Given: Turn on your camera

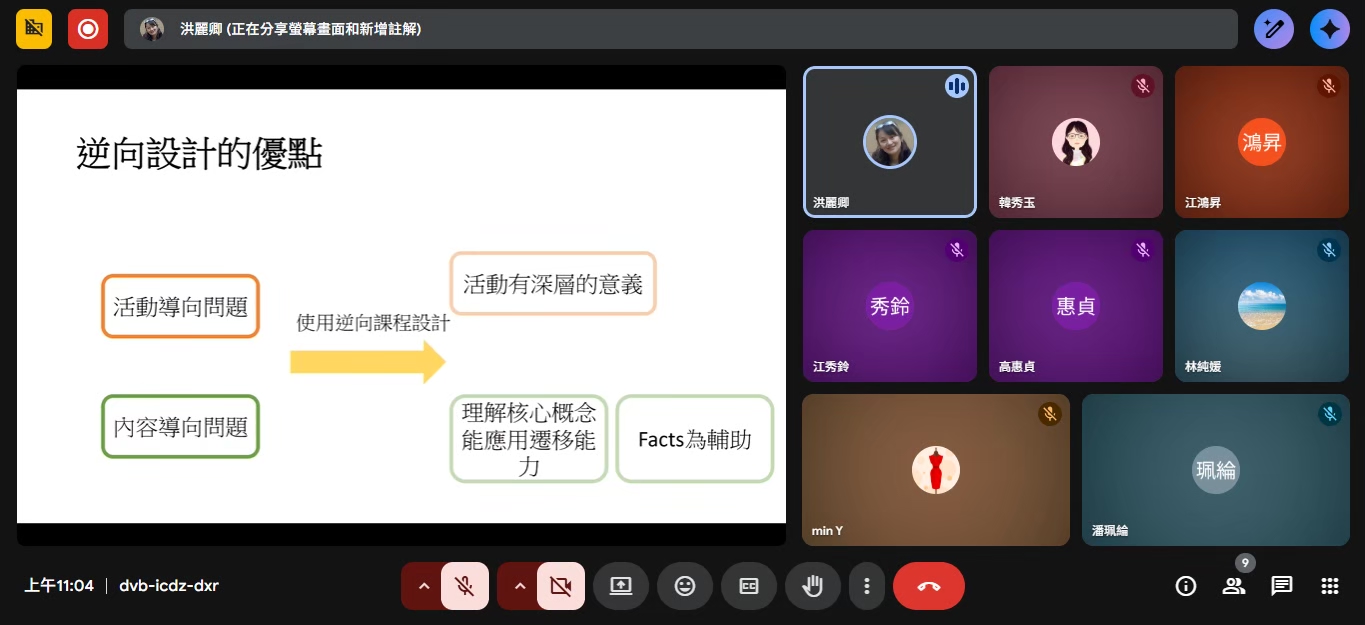Looking at the screenshot, I should click(x=560, y=586).
